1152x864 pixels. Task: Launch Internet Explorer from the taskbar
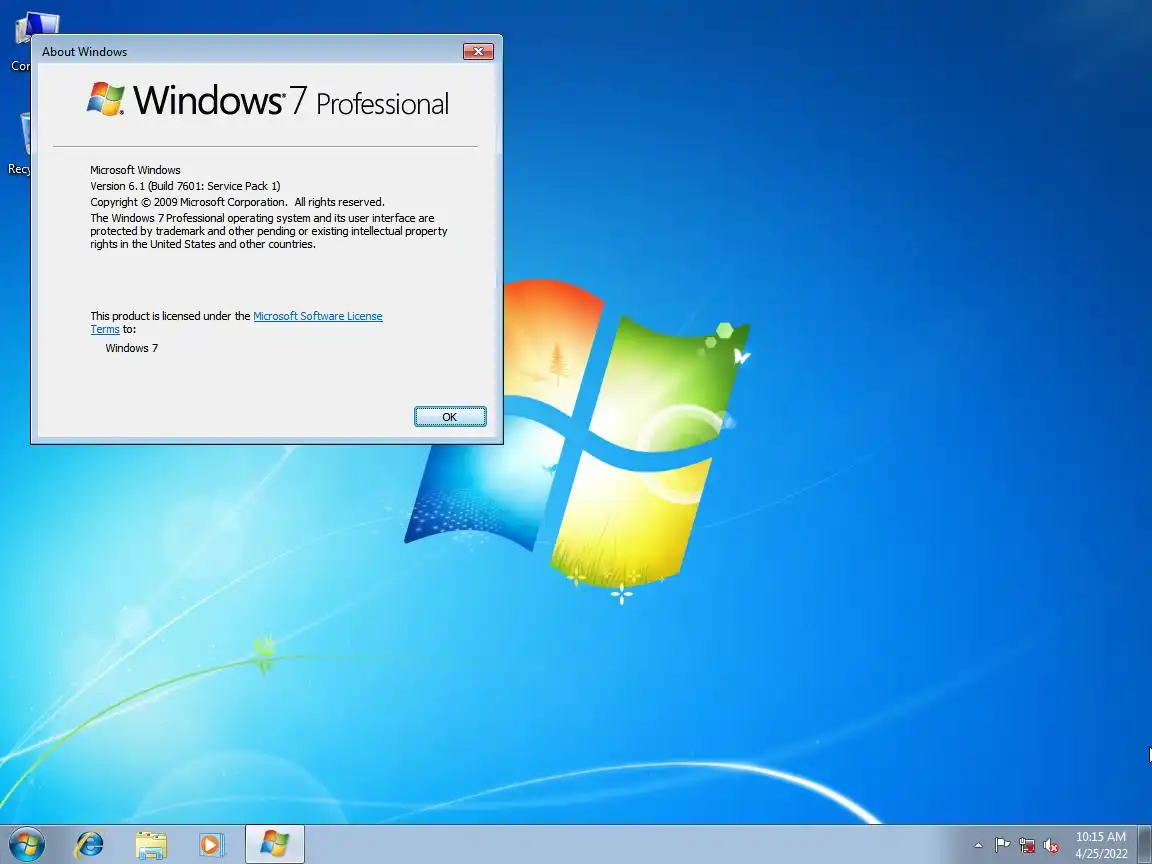[x=89, y=844]
